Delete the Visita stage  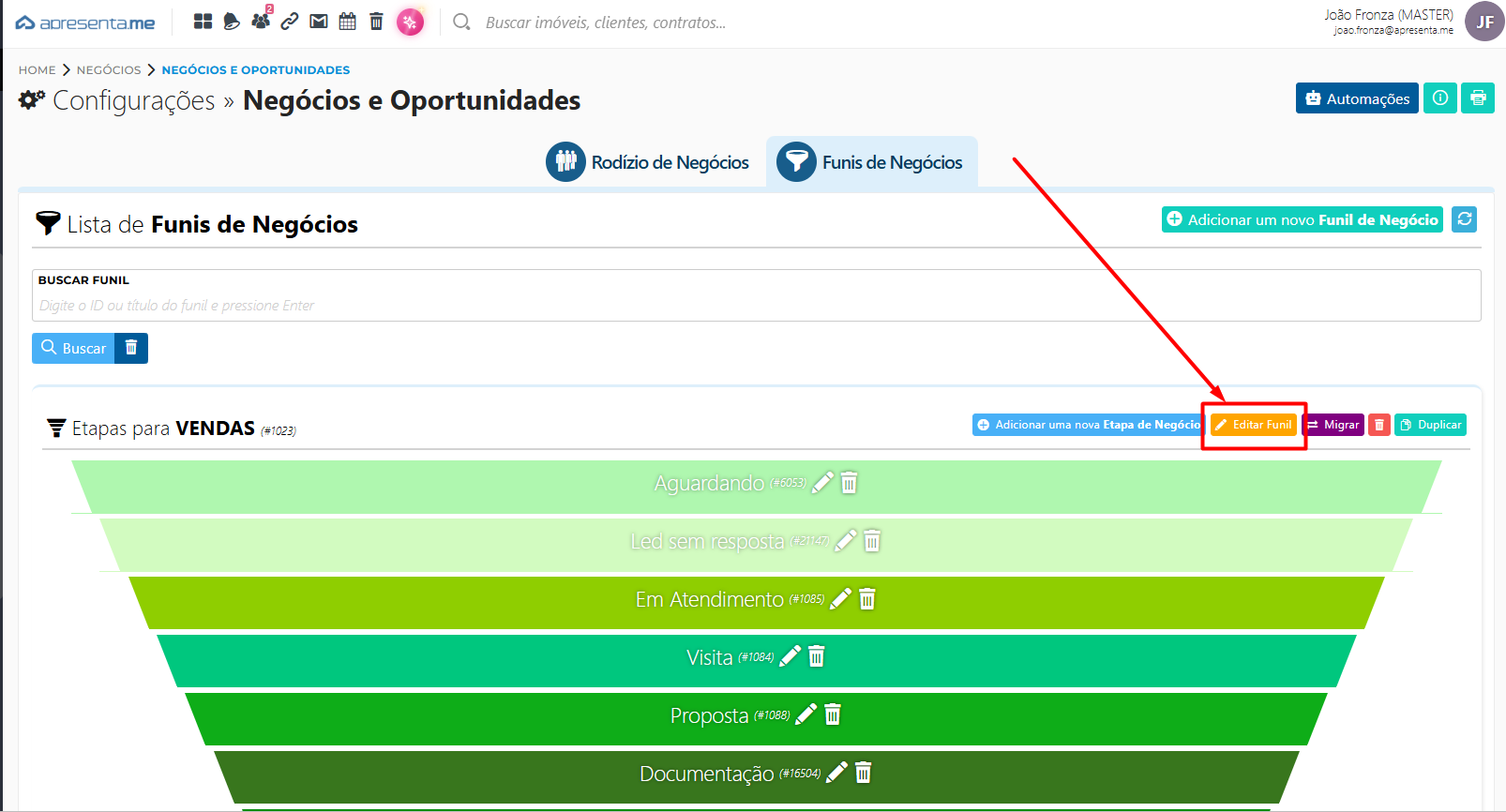(x=817, y=656)
